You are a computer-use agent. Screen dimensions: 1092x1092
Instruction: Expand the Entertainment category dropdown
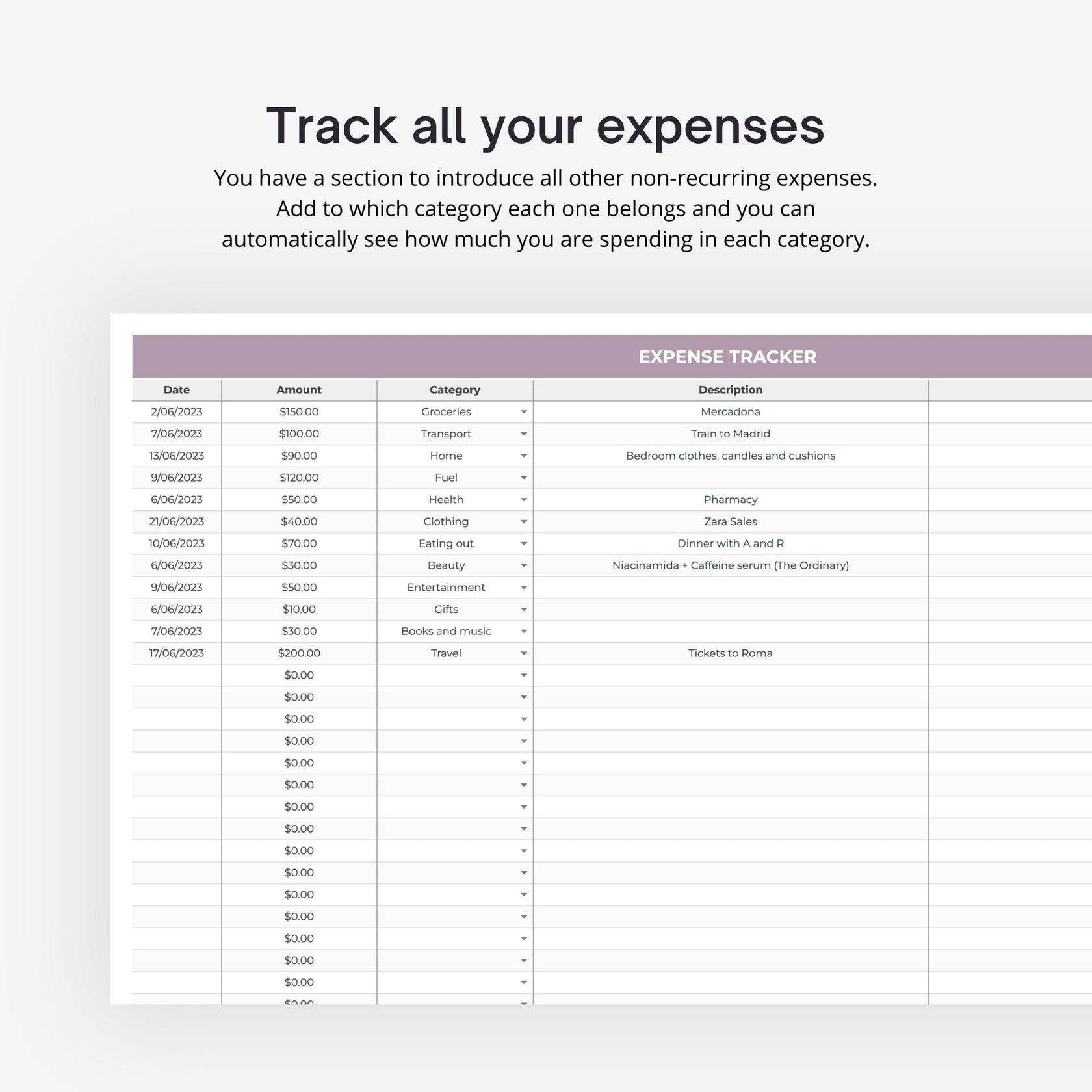click(524, 587)
